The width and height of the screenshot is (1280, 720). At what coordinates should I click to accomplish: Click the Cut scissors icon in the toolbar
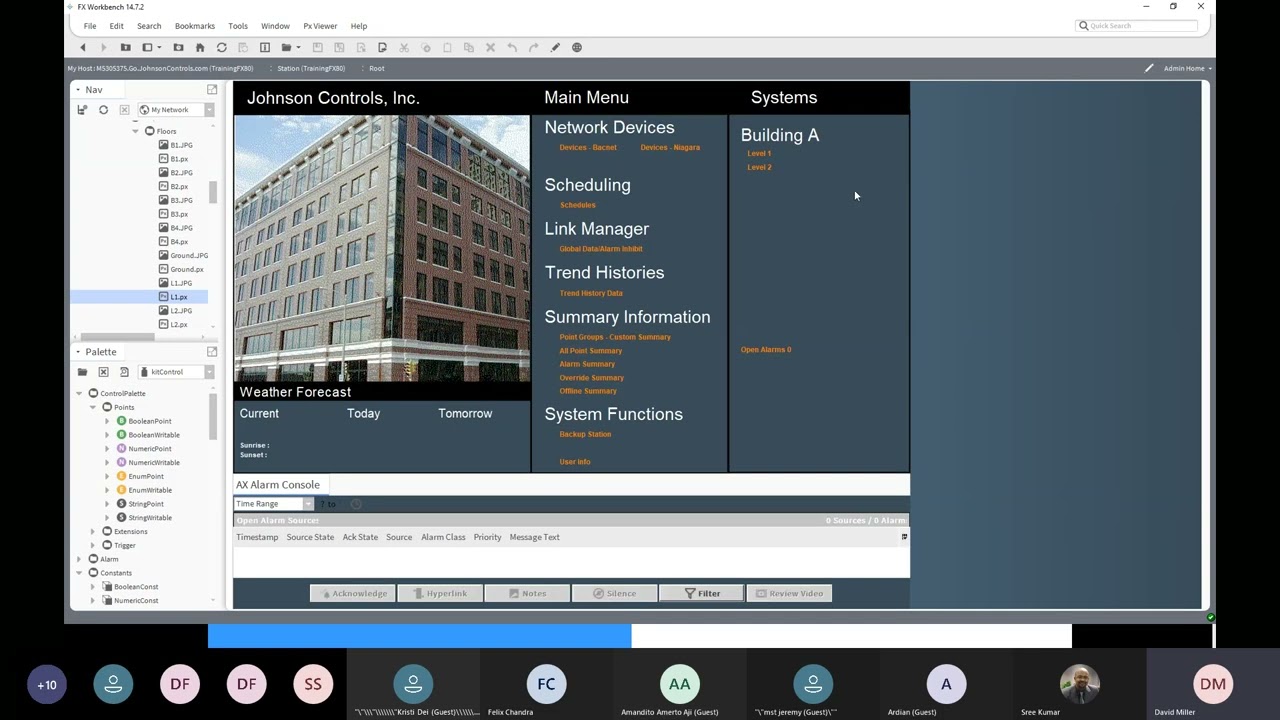(404, 47)
